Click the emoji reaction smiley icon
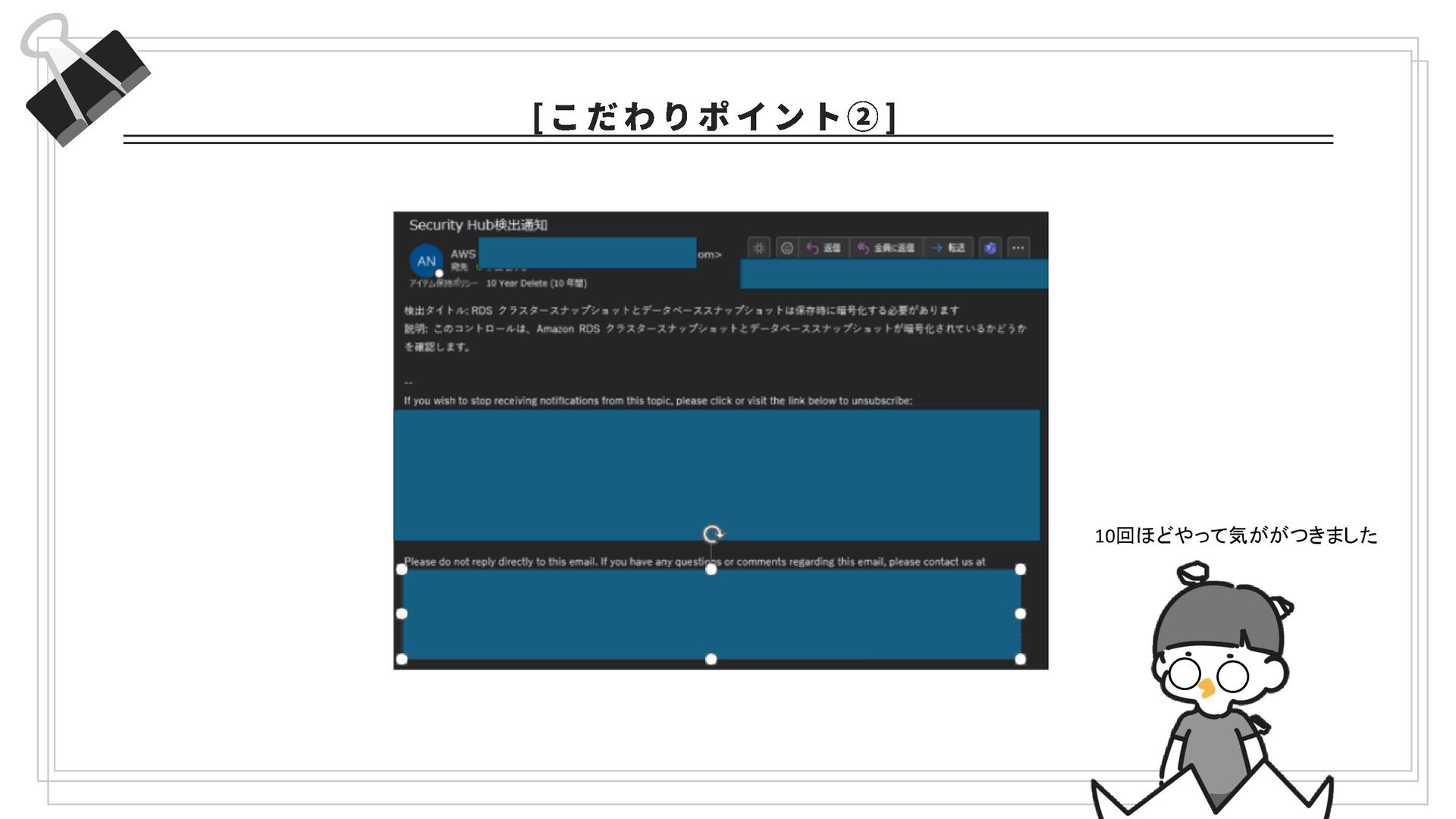Viewport: 1456px width, 819px height. point(787,248)
